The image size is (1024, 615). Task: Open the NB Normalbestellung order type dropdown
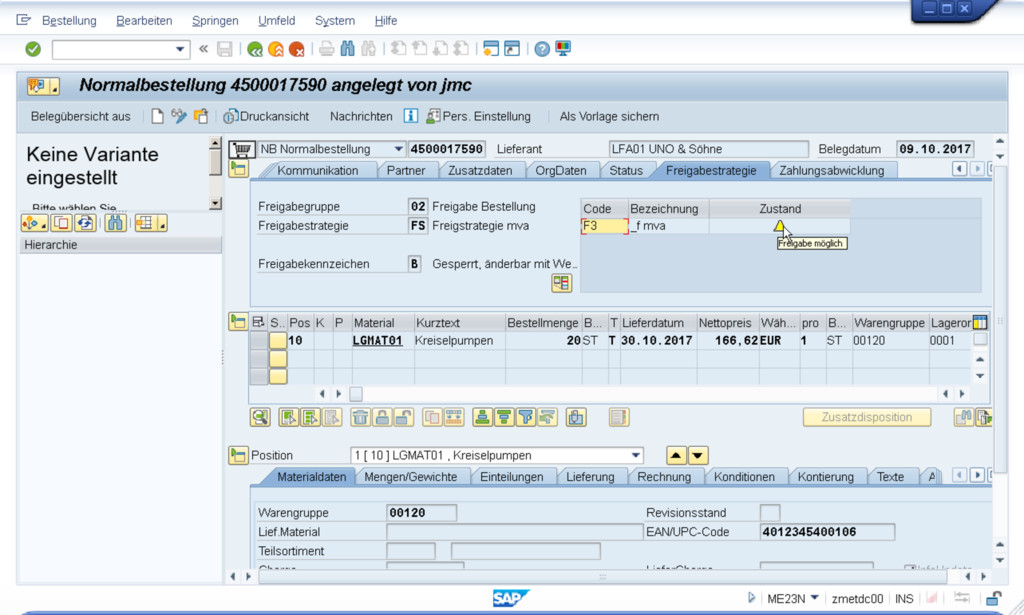point(399,149)
